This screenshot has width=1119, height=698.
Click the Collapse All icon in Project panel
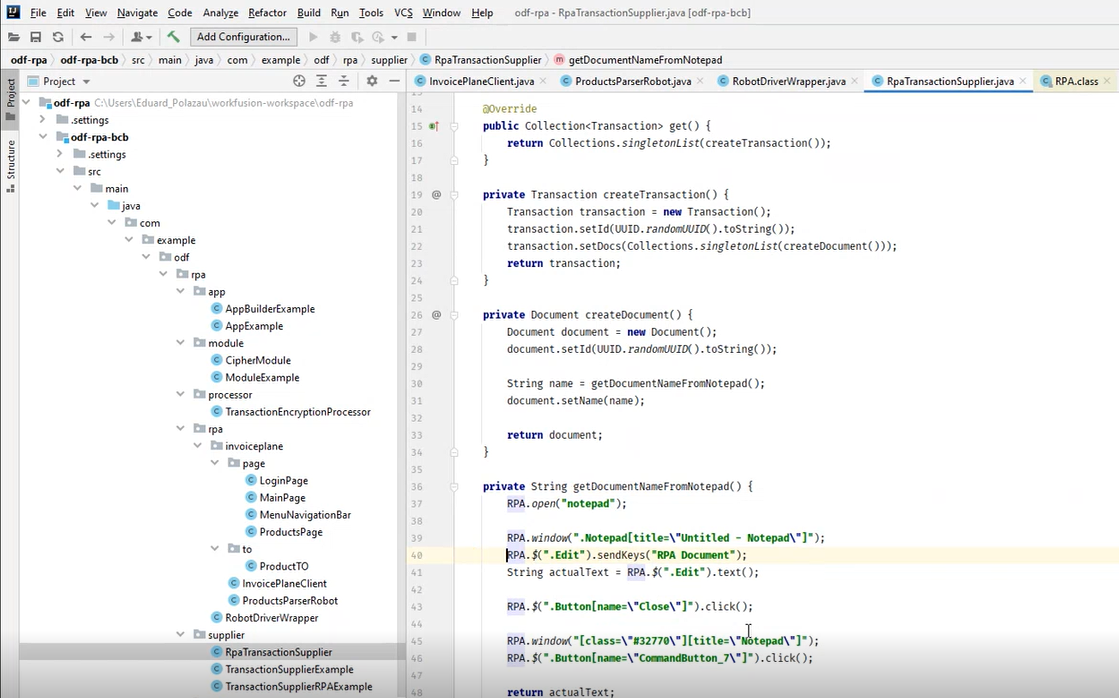click(344, 81)
